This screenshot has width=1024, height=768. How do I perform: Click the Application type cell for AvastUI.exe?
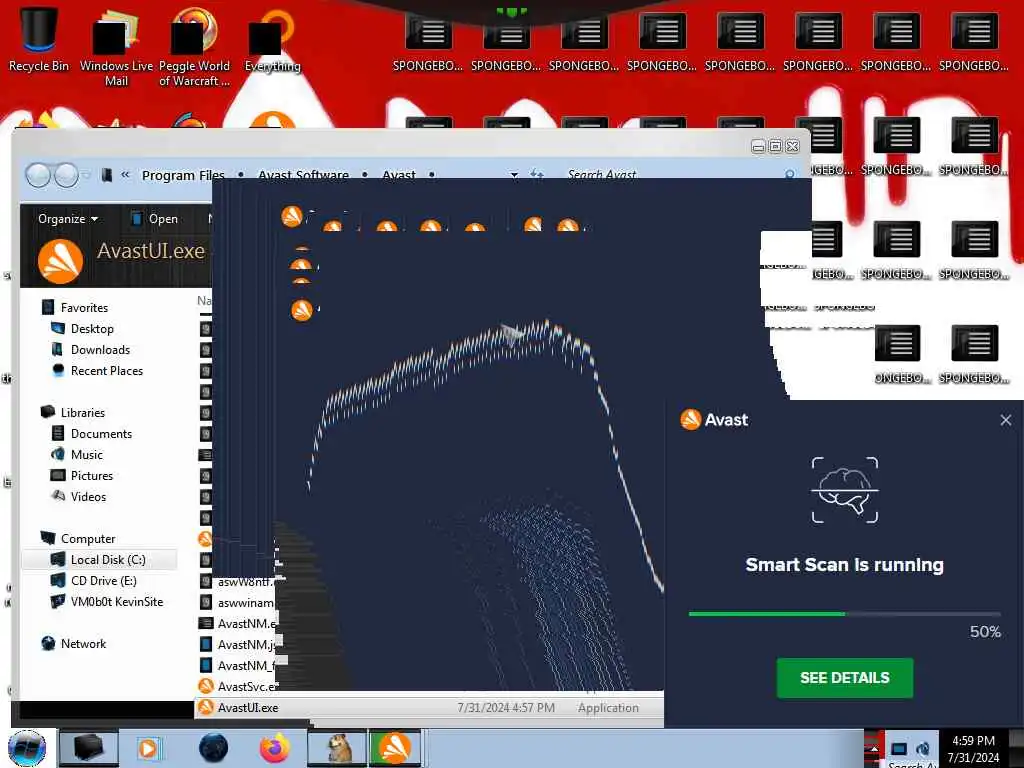pyautogui.click(x=608, y=707)
